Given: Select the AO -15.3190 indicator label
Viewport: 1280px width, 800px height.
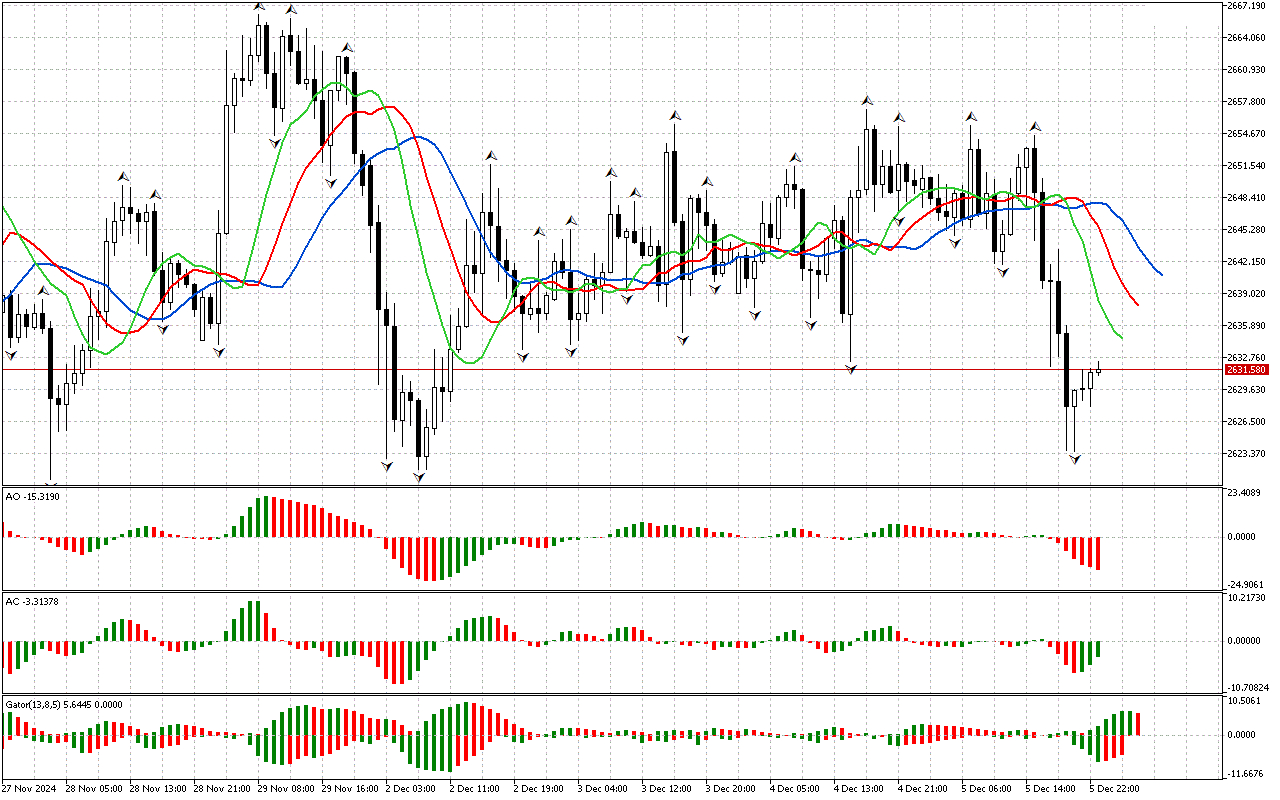Looking at the screenshot, I should click(32, 496).
